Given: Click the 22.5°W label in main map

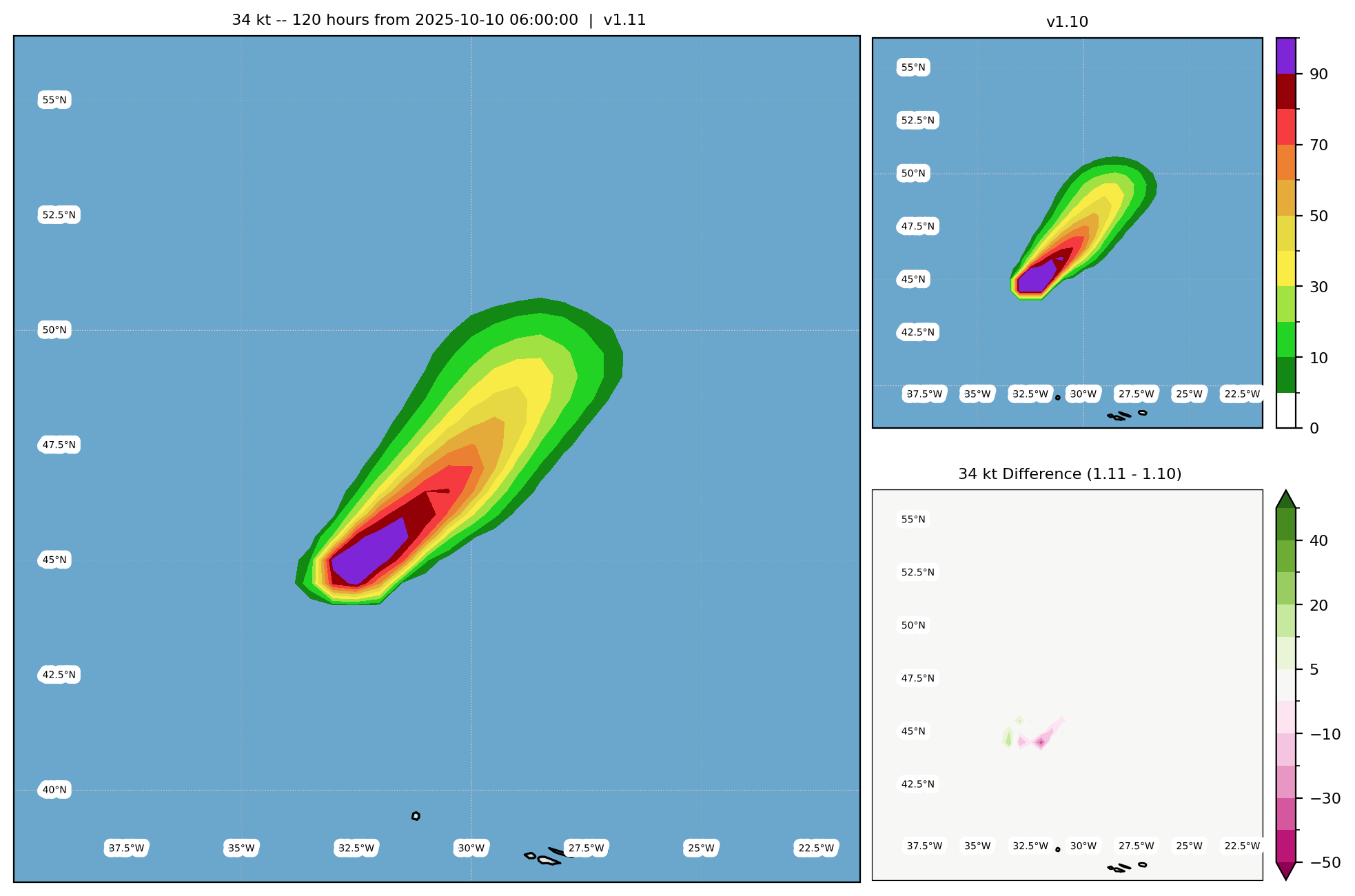Looking at the screenshot, I should coord(816,848).
